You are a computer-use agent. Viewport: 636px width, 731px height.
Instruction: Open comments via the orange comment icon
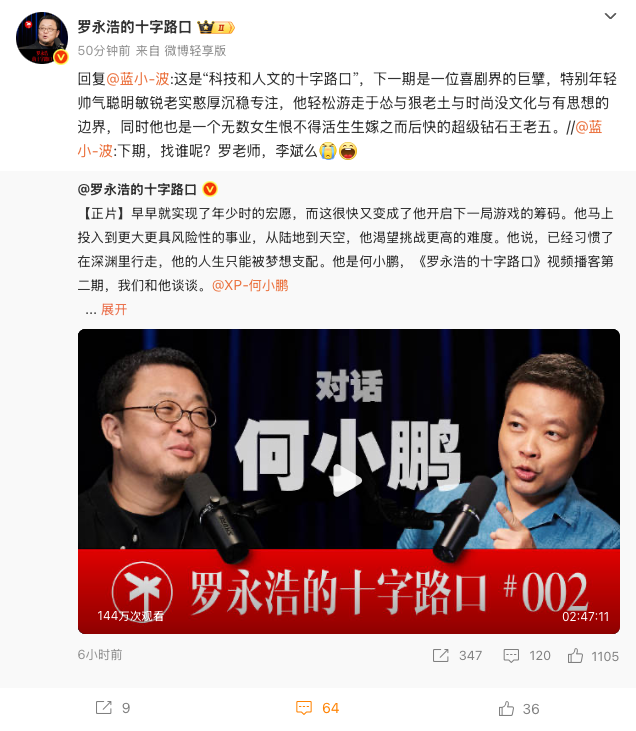tap(304, 708)
